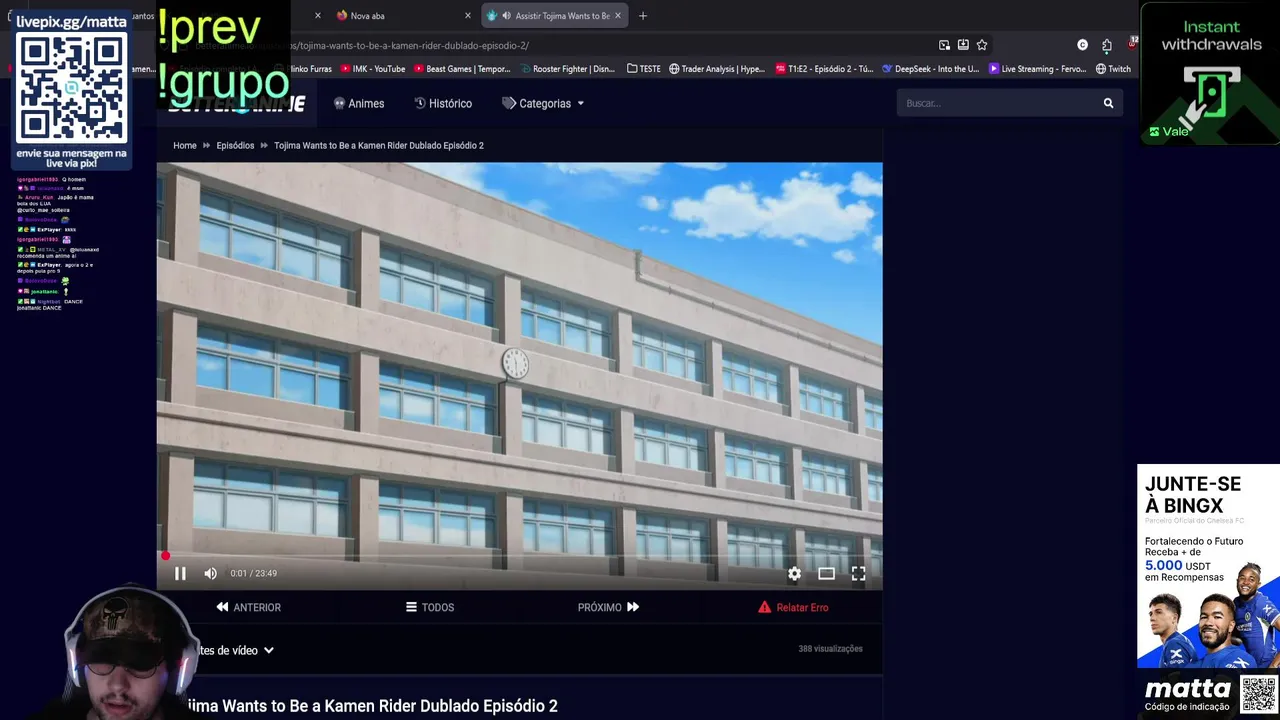Open the browser extensions puzzle icon
Image resolution: width=1280 pixels, height=720 pixels.
tap(1107, 45)
